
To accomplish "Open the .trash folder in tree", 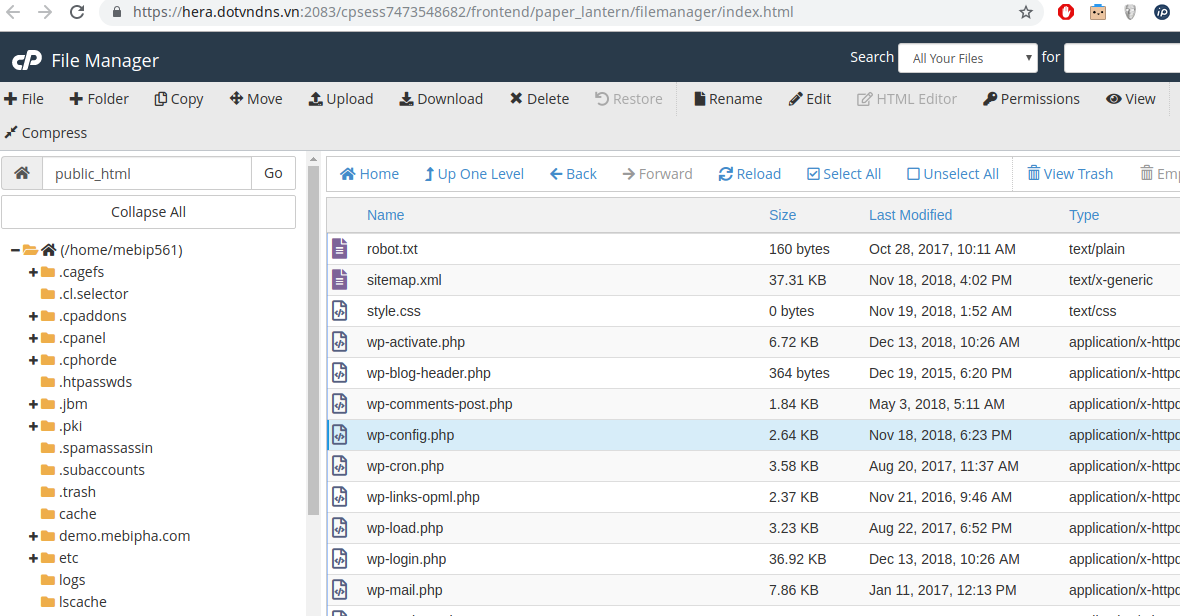I will [x=68, y=492].
